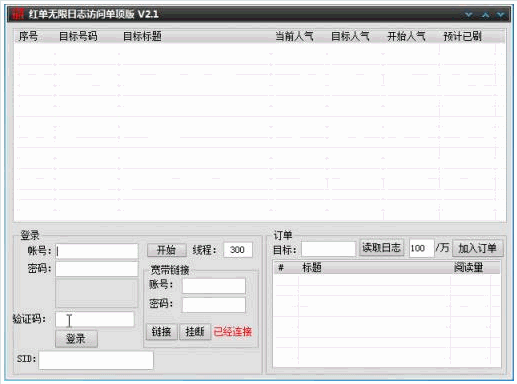
Task: Click the middle up-arrow title bar icon
Action: (486, 15)
